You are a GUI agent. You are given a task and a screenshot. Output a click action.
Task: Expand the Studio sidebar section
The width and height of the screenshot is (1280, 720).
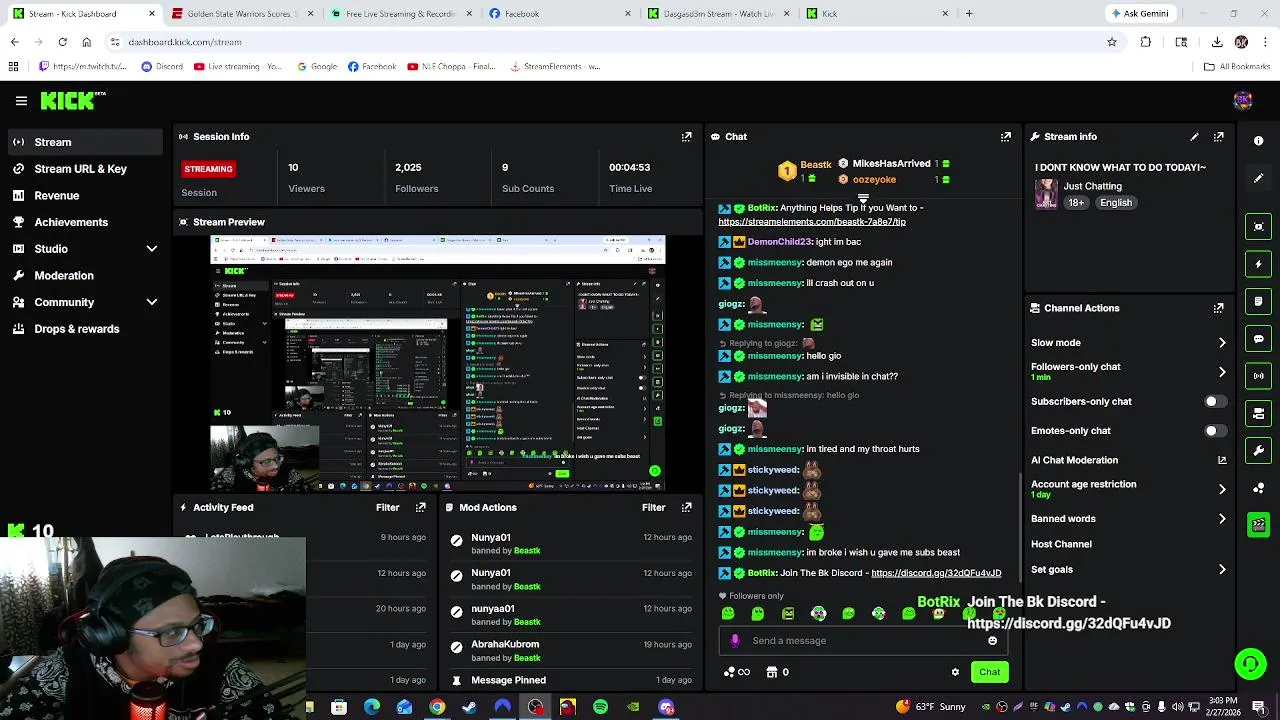pos(152,249)
